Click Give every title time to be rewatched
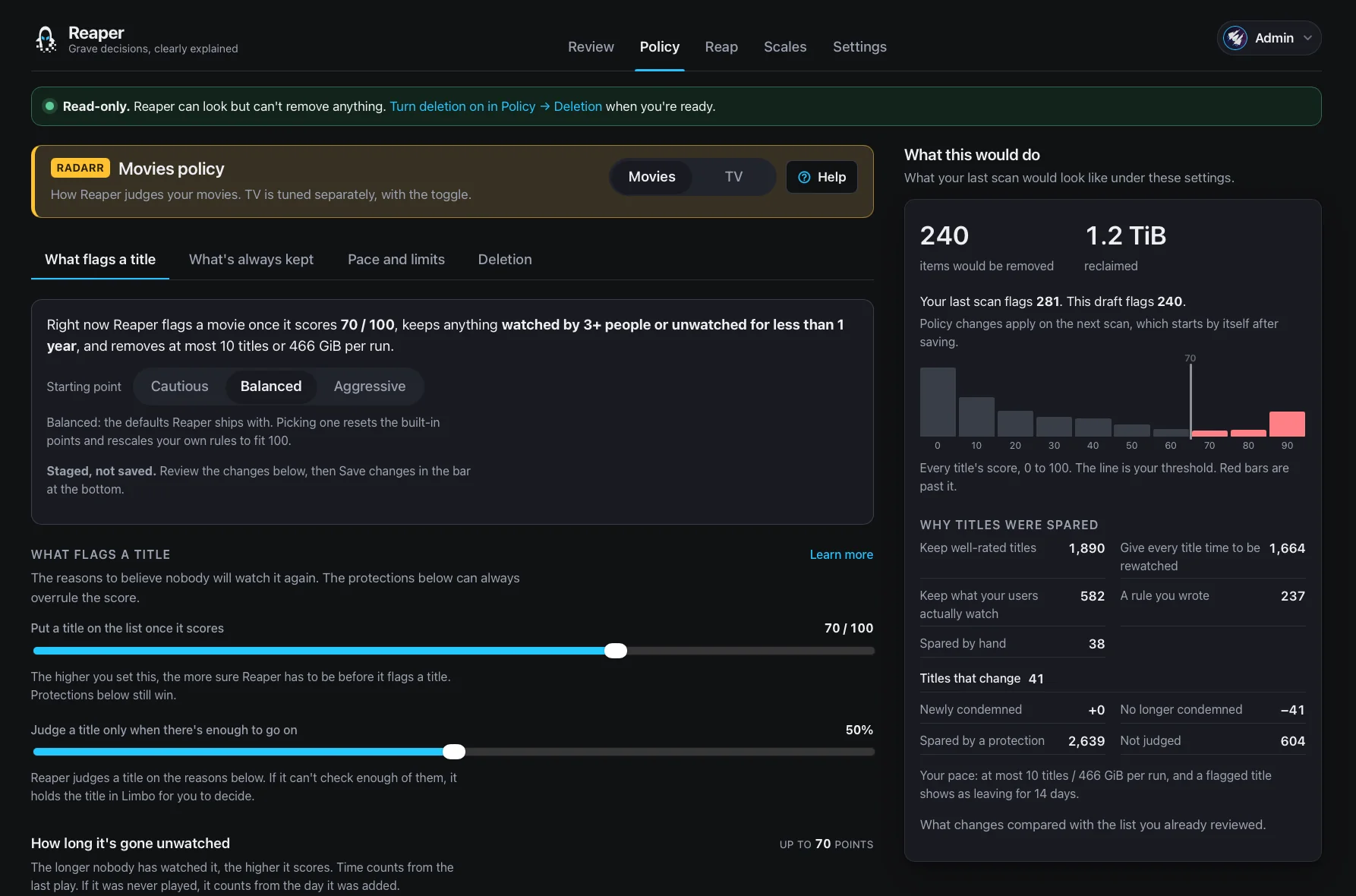The width and height of the screenshot is (1356, 896). click(x=1213, y=557)
